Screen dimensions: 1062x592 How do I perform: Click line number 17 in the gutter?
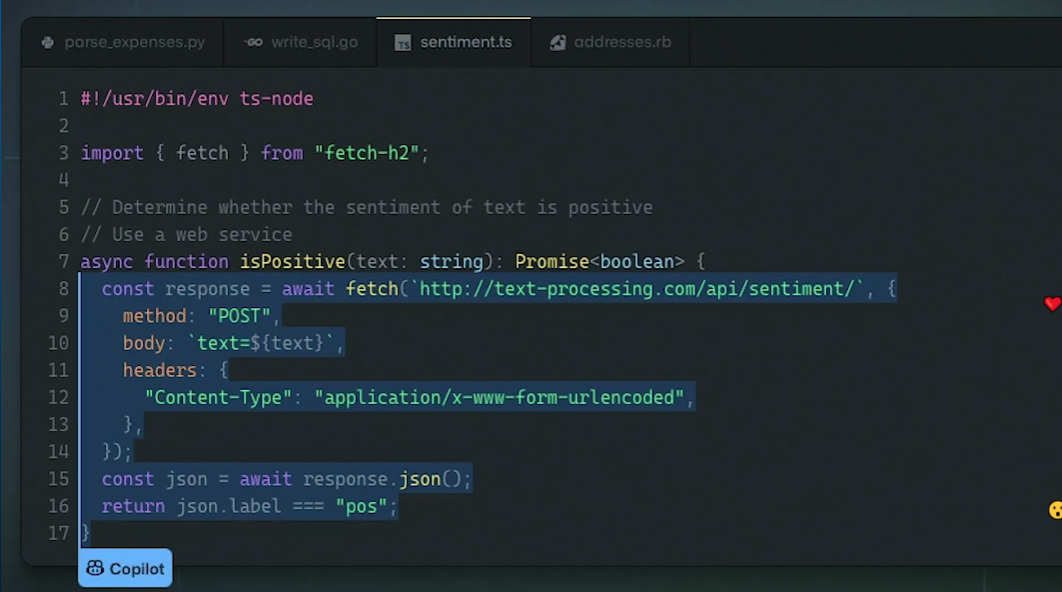(58, 533)
